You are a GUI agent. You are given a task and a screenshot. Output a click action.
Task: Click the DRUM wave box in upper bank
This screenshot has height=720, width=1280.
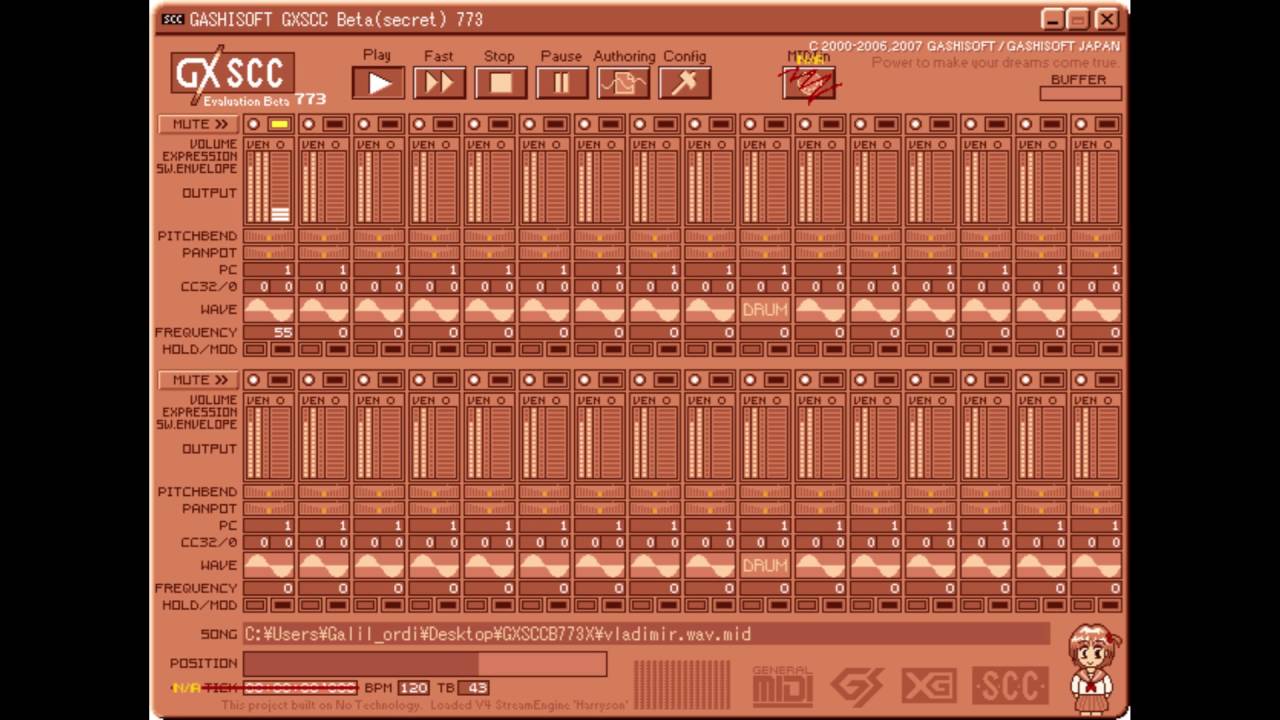tap(765, 310)
